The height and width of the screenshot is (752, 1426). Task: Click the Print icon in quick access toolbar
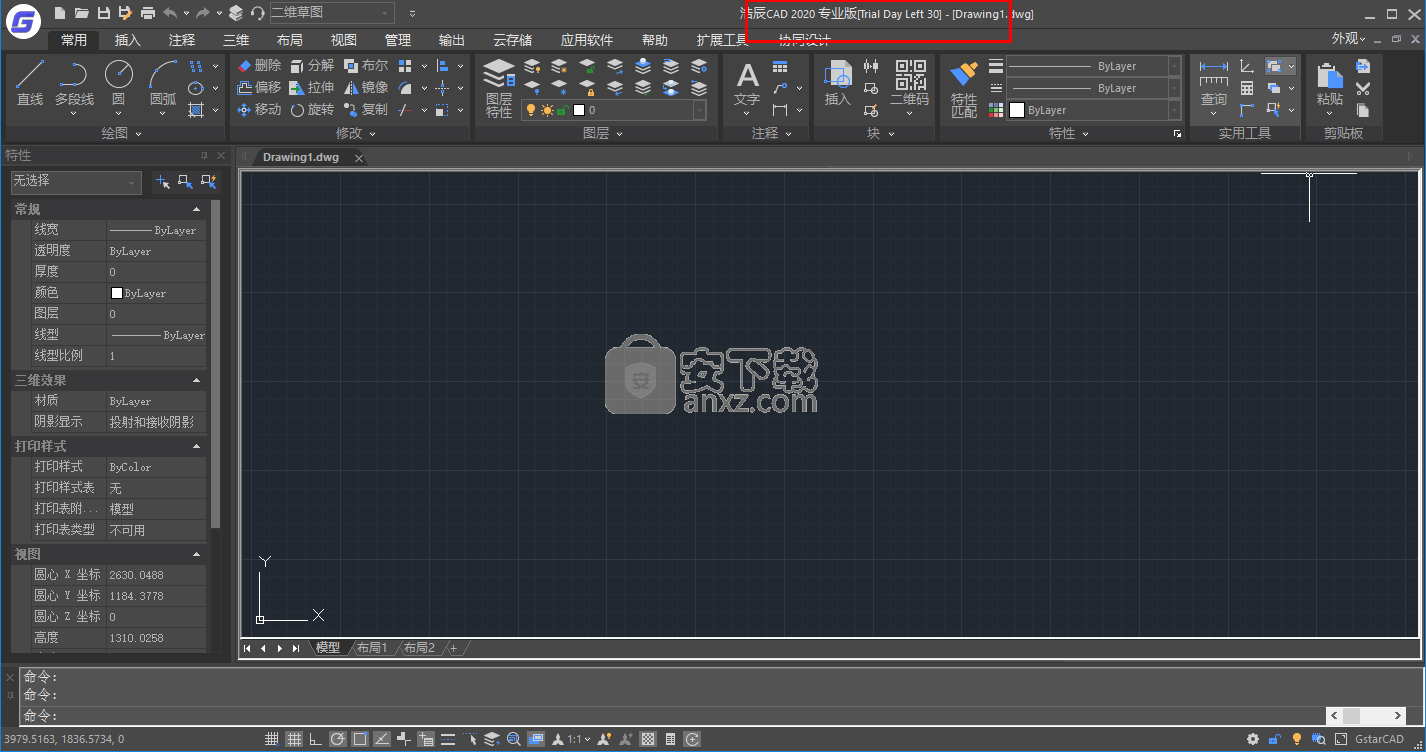(148, 13)
